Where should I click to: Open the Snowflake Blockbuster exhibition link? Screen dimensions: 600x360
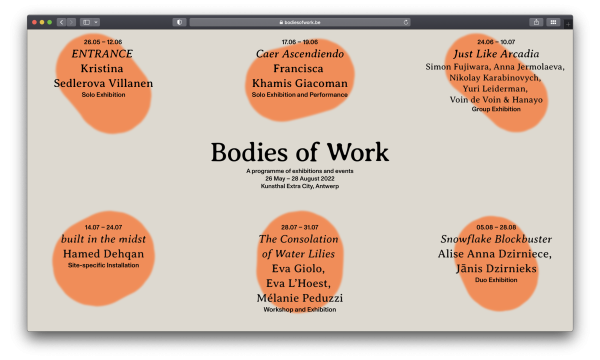(496, 239)
